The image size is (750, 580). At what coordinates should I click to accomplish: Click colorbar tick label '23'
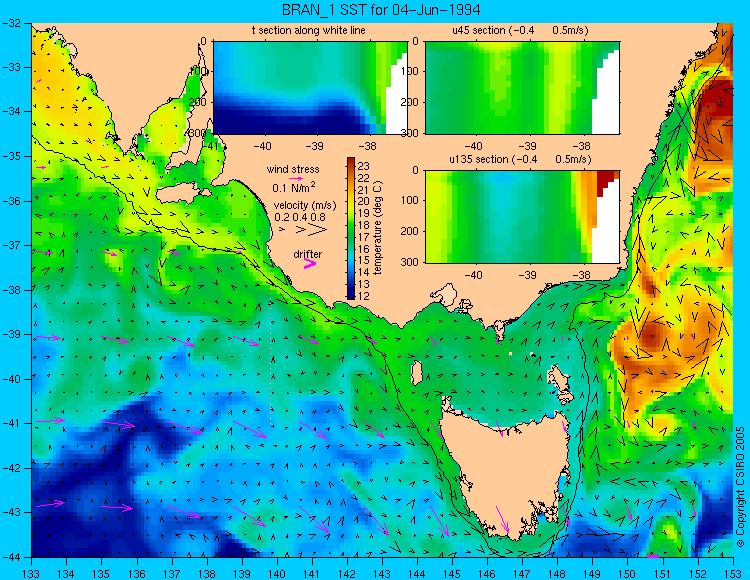point(364,166)
